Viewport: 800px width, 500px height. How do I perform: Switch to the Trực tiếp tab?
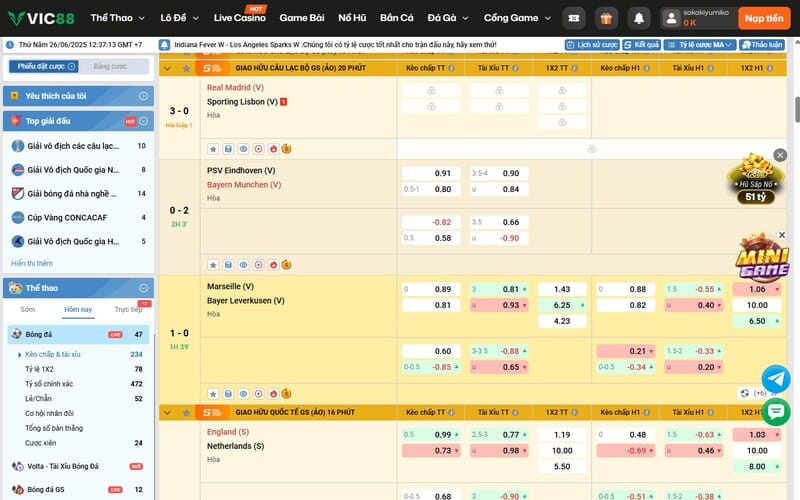tap(128, 309)
